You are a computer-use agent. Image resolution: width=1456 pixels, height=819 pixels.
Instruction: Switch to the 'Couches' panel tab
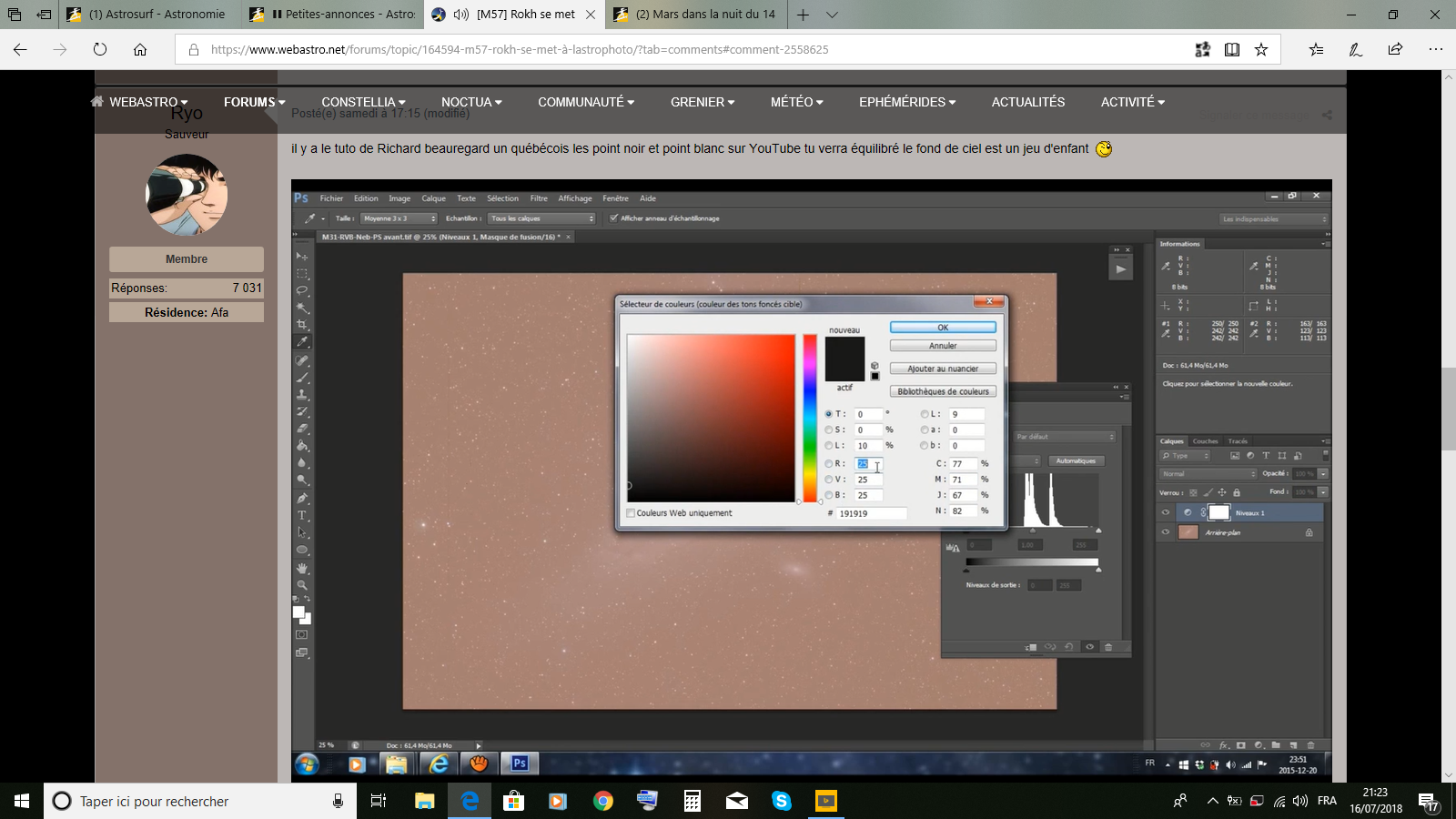coord(1206,441)
